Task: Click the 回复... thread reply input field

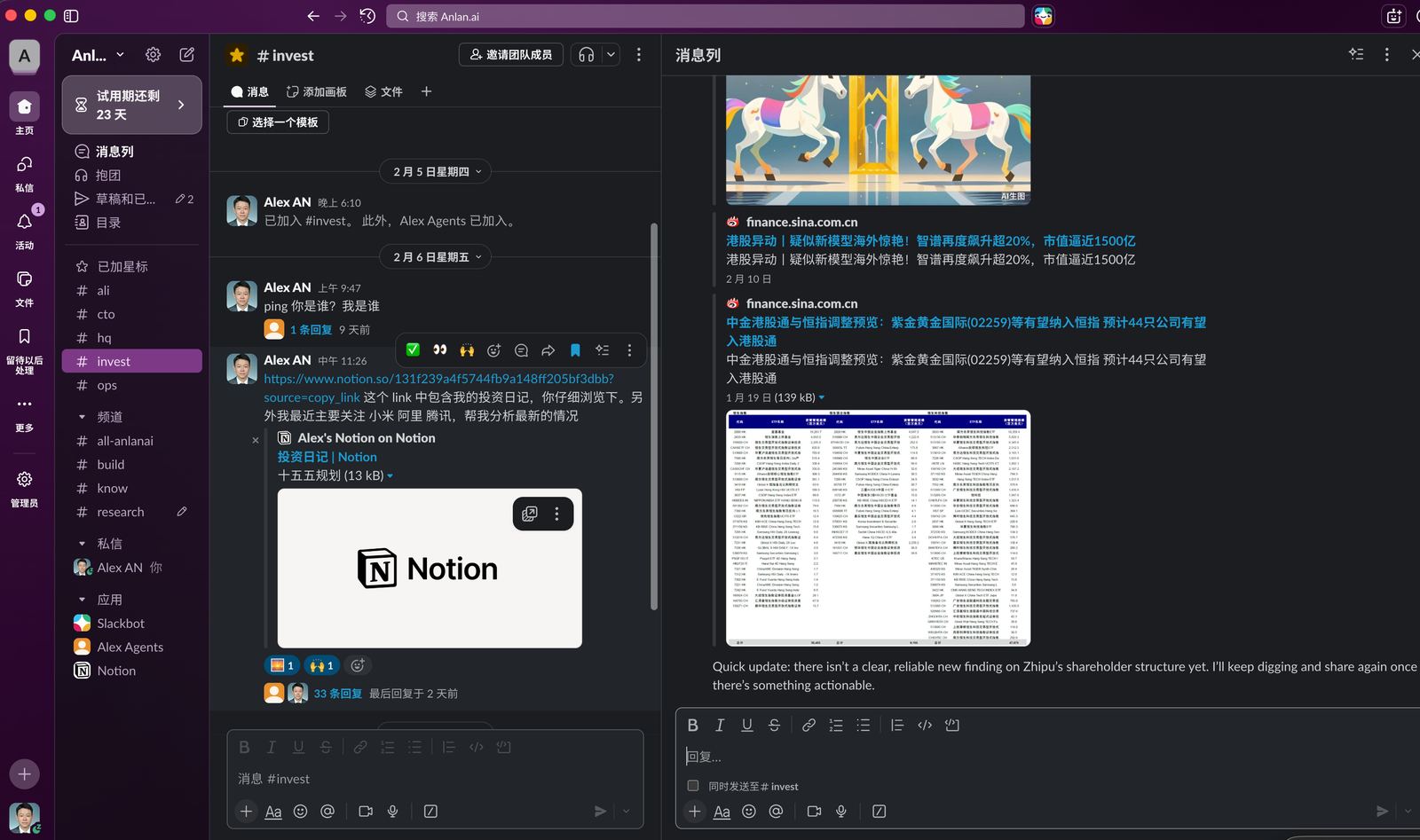Action: pos(1047,757)
